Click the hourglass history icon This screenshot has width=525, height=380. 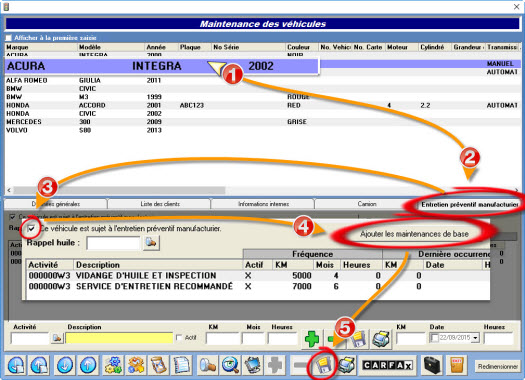[x=158, y=365]
